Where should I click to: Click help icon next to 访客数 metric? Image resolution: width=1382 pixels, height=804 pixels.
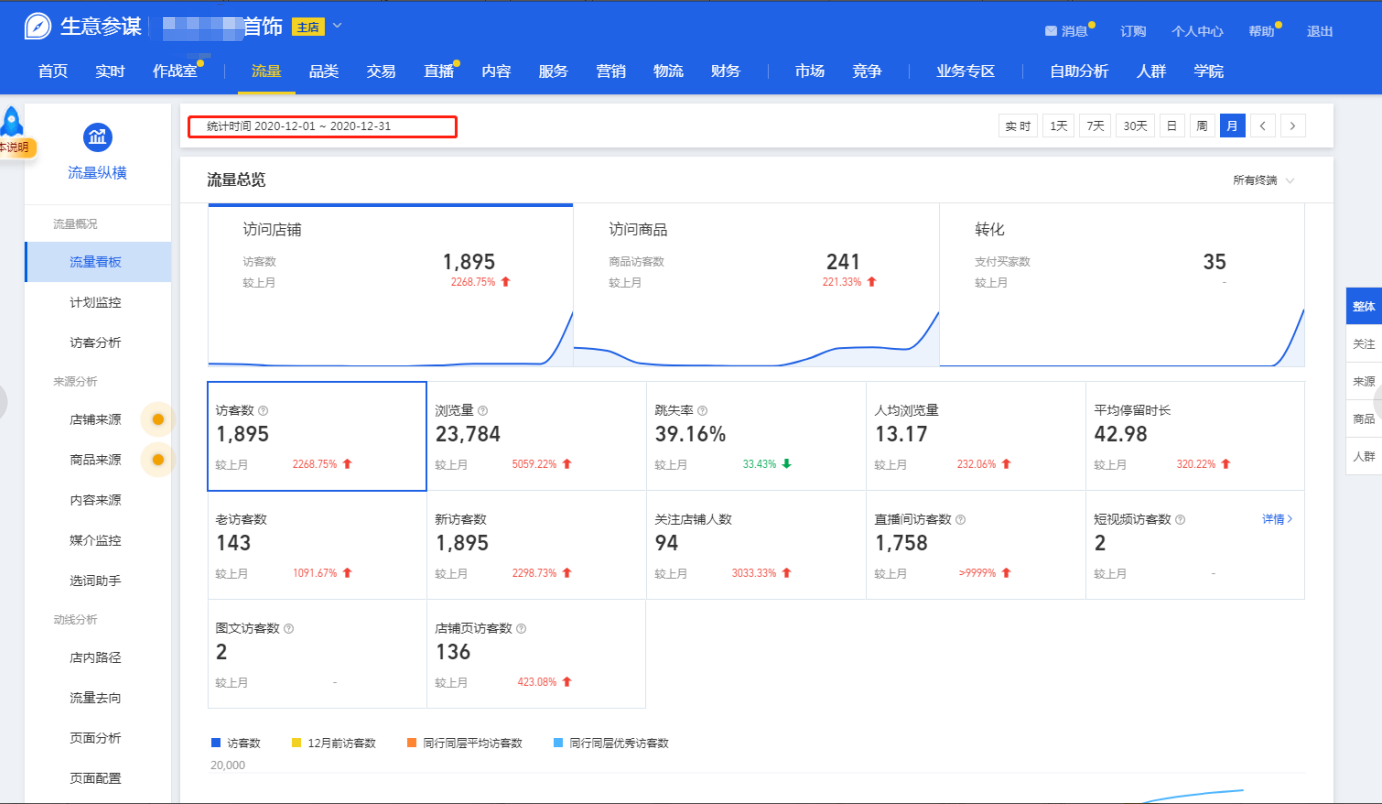click(263, 411)
